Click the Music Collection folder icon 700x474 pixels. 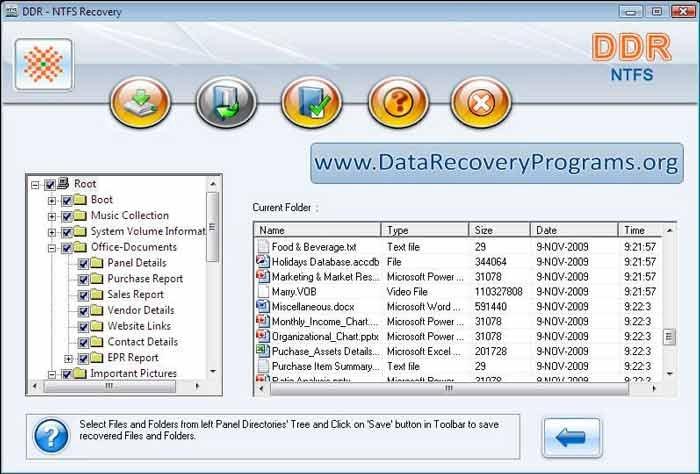point(80,216)
